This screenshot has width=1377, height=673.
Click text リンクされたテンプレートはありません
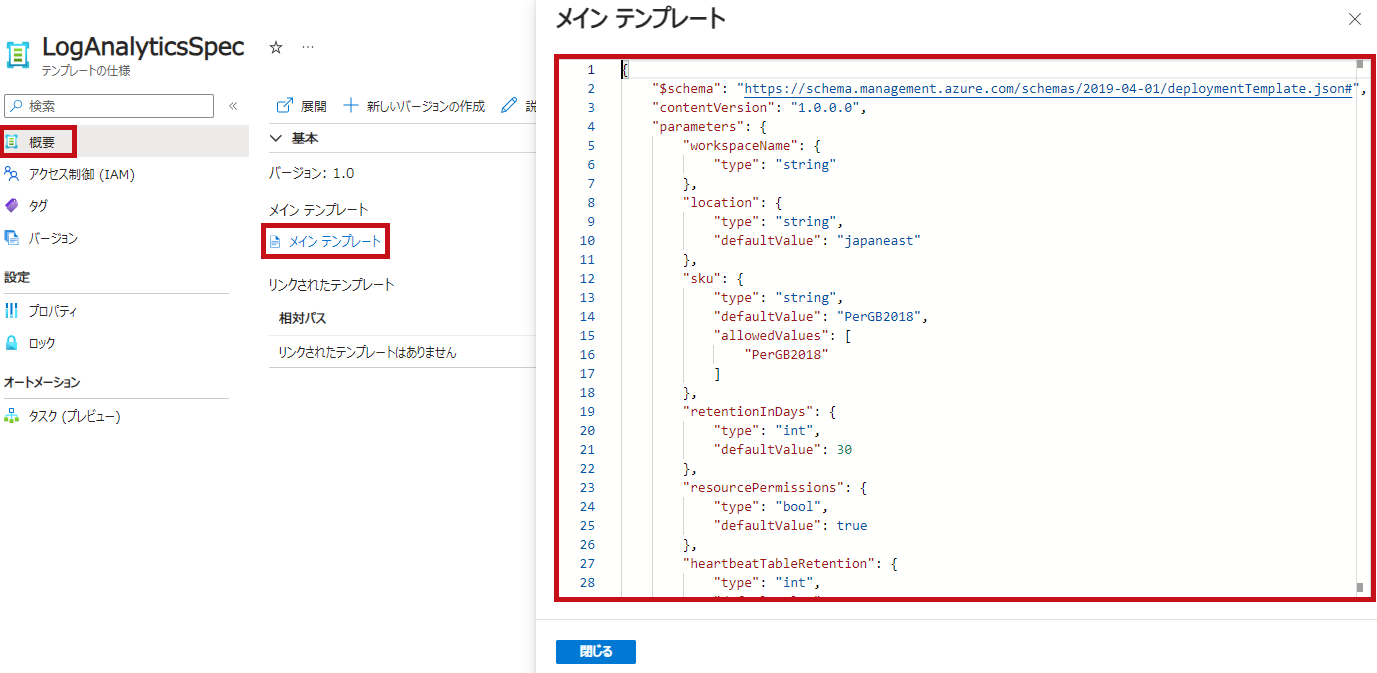tap(367, 352)
